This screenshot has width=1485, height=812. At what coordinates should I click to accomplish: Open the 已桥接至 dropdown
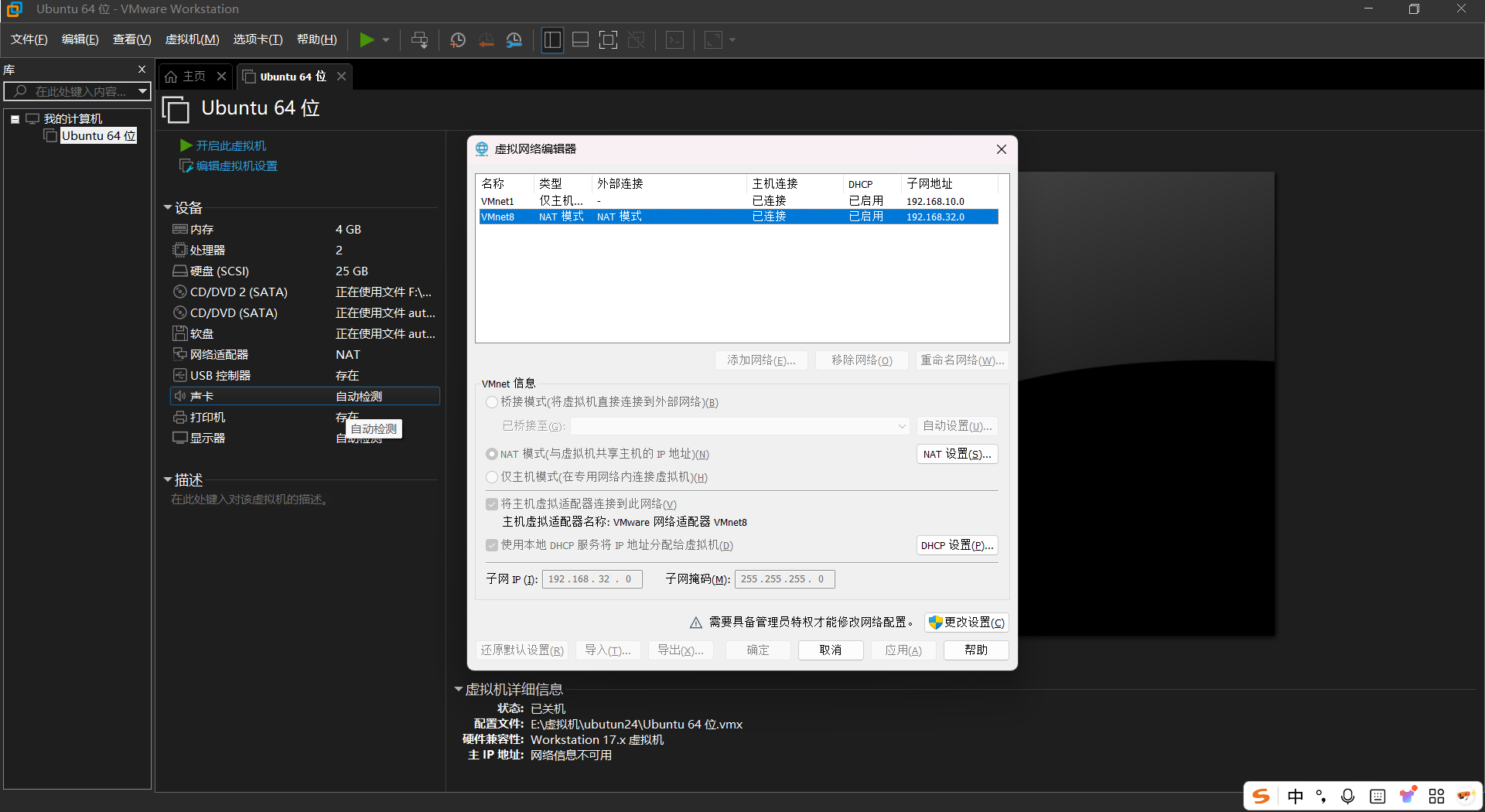(x=740, y=426)
